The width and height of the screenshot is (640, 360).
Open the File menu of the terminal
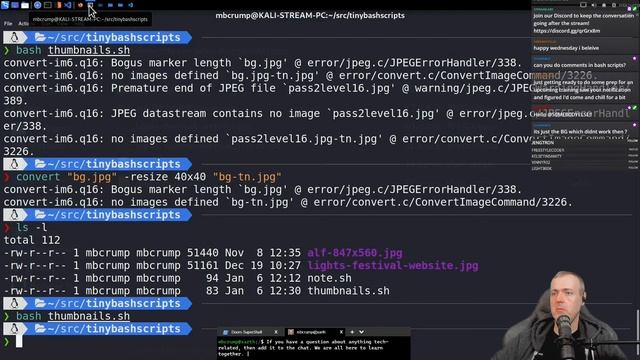[x=8, y=23]
